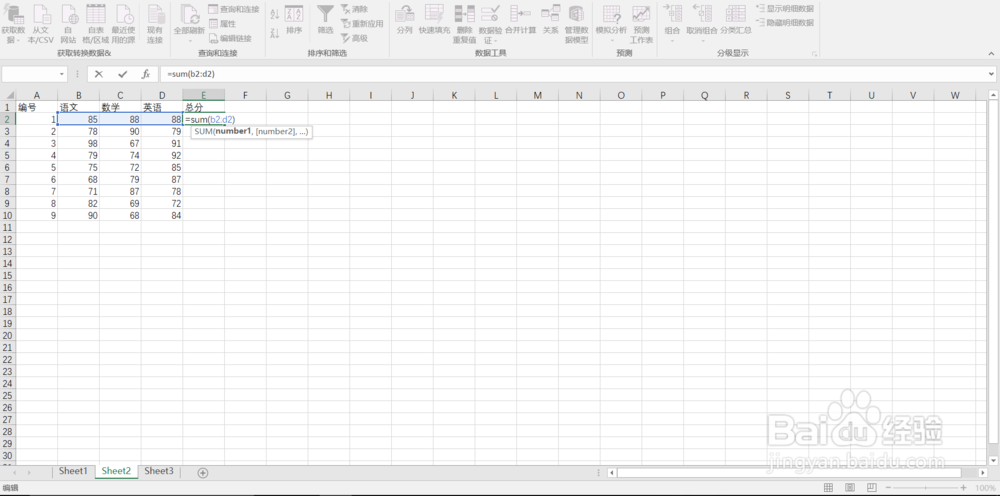Open the 从文本/CSV import tool
This screenshot has width=1000, height=496.
click(42, 24)
